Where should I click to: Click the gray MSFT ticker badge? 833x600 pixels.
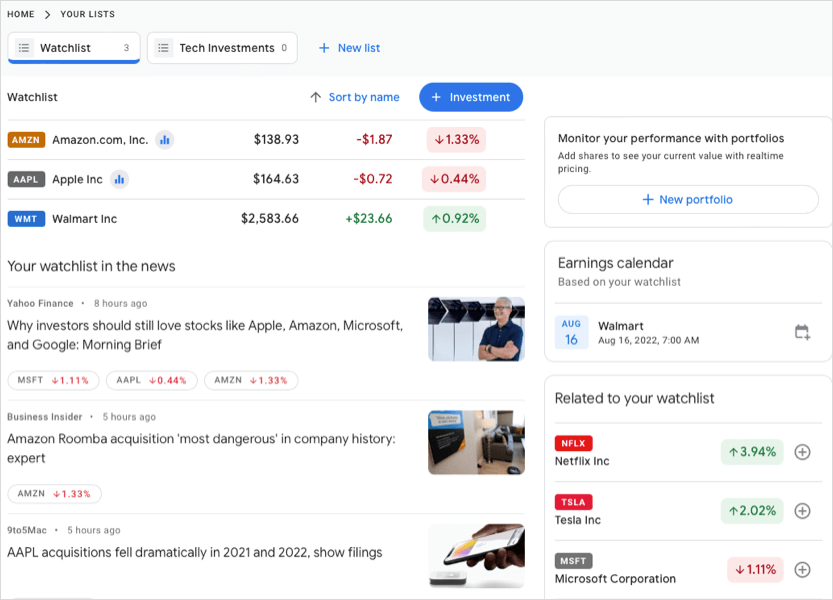[573, 561]
